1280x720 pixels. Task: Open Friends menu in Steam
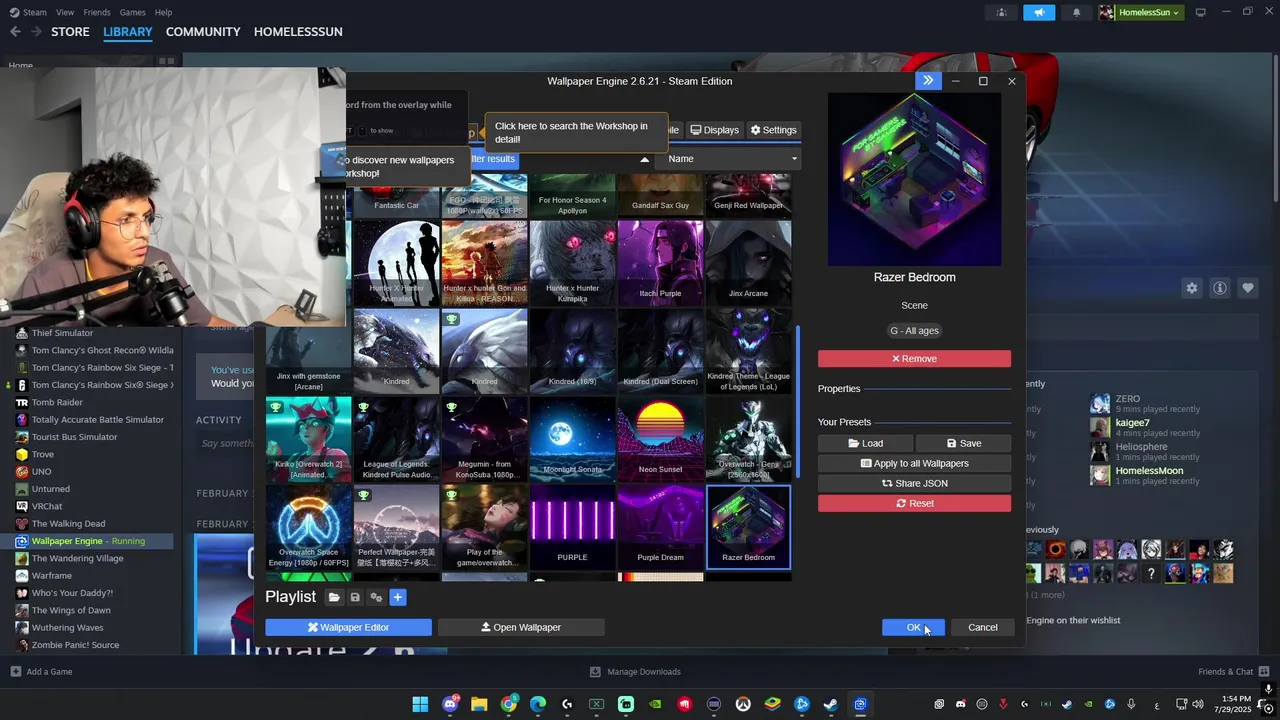click(x=97, y=12)
